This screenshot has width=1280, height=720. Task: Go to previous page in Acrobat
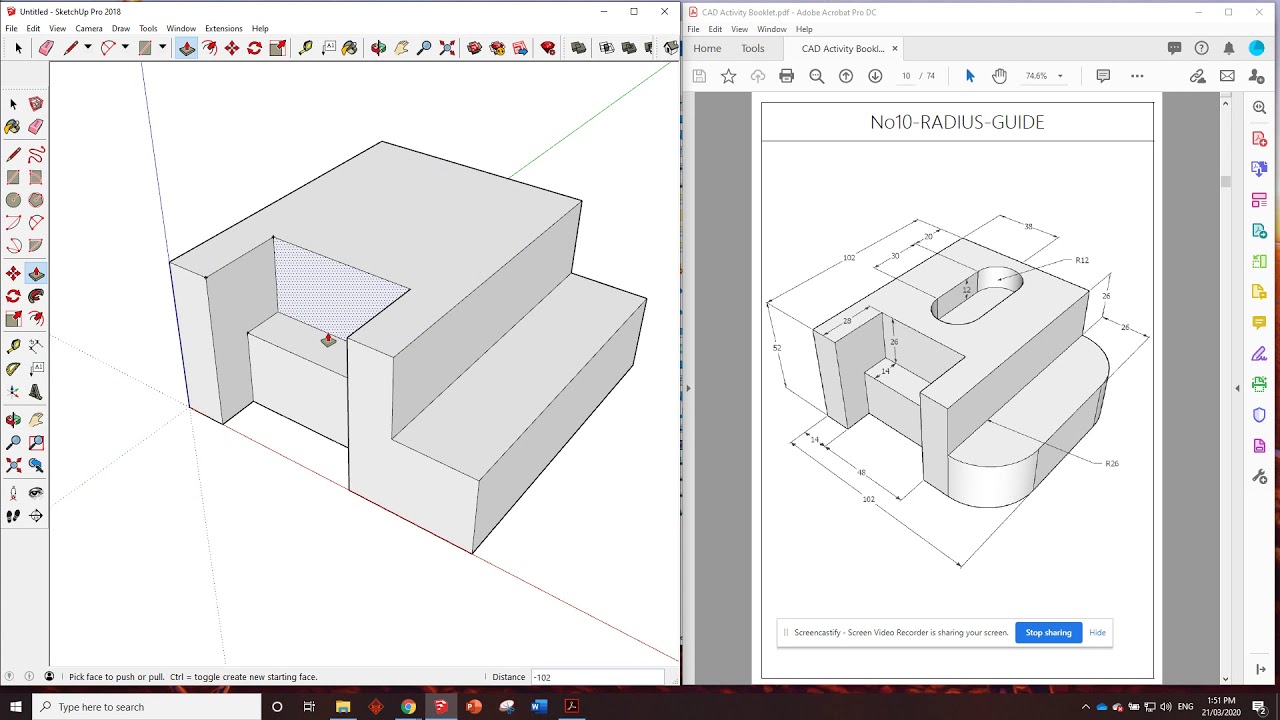846,76
